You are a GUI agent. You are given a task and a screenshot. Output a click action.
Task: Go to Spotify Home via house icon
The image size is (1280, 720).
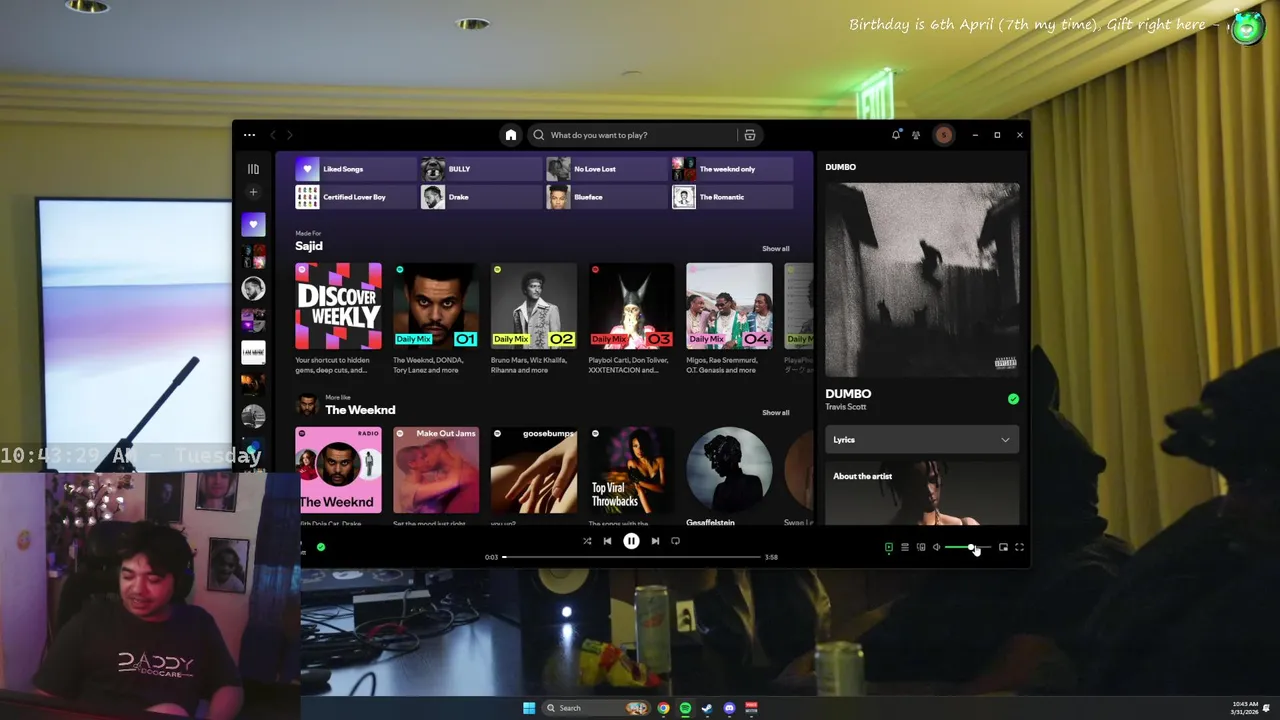[x=511, y=135]
